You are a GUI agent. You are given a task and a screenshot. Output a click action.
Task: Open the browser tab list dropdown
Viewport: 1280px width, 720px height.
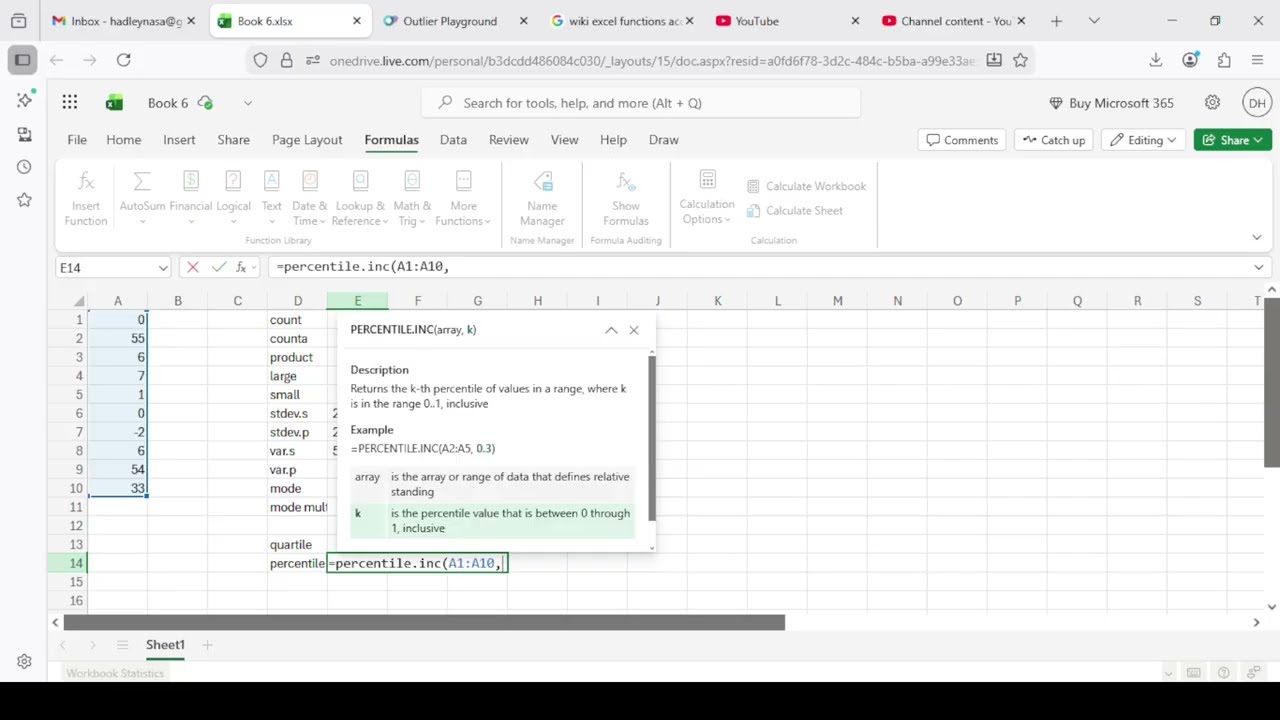click(x=1094, y=21)
